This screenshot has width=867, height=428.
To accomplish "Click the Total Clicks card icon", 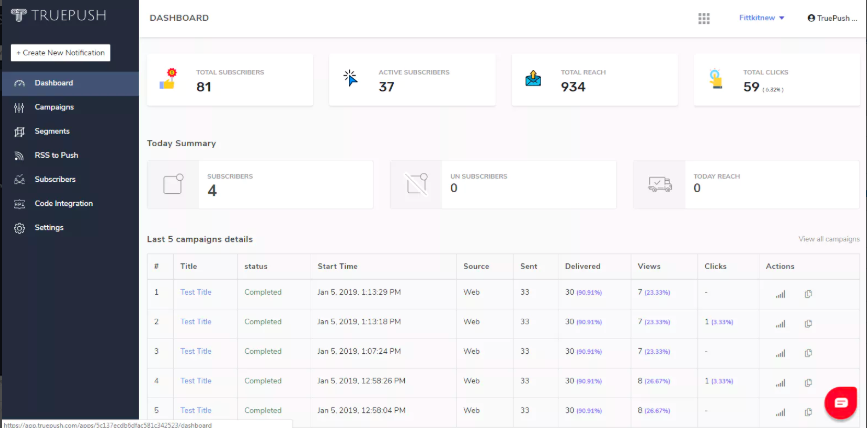I will click(x=716, y=79).
